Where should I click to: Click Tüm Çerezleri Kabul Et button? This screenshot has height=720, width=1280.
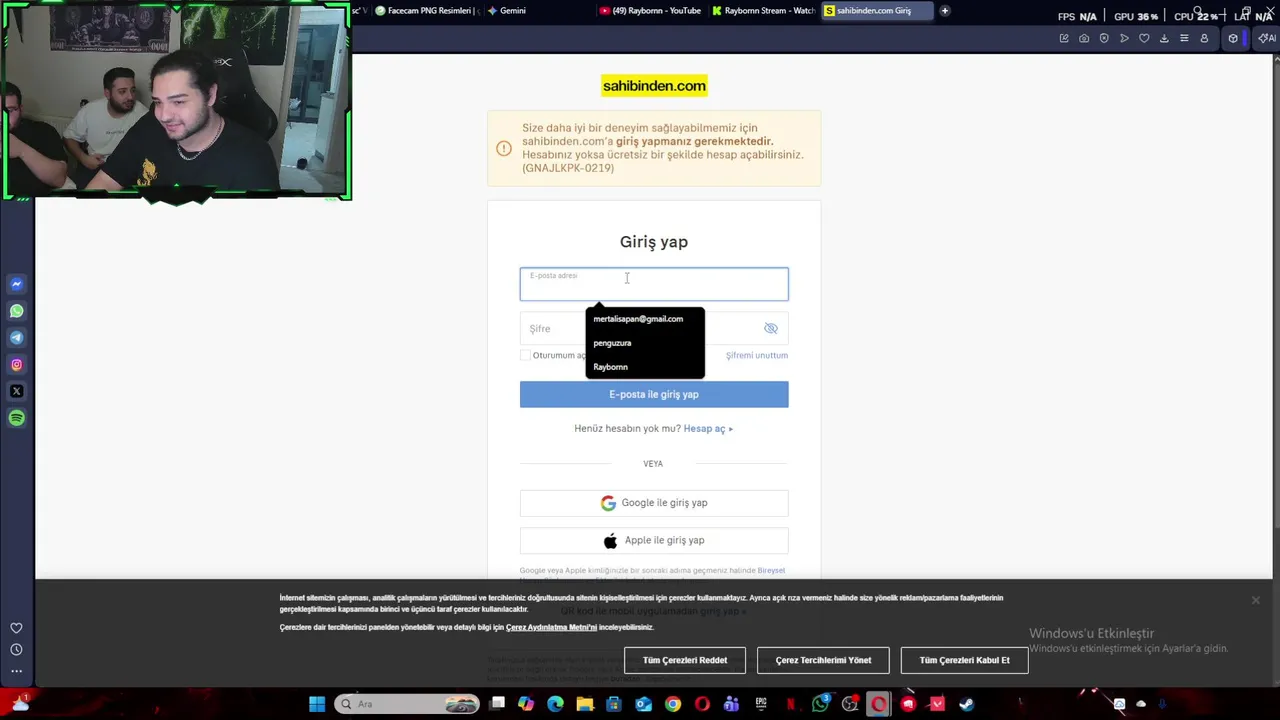[x=965, y=660]
